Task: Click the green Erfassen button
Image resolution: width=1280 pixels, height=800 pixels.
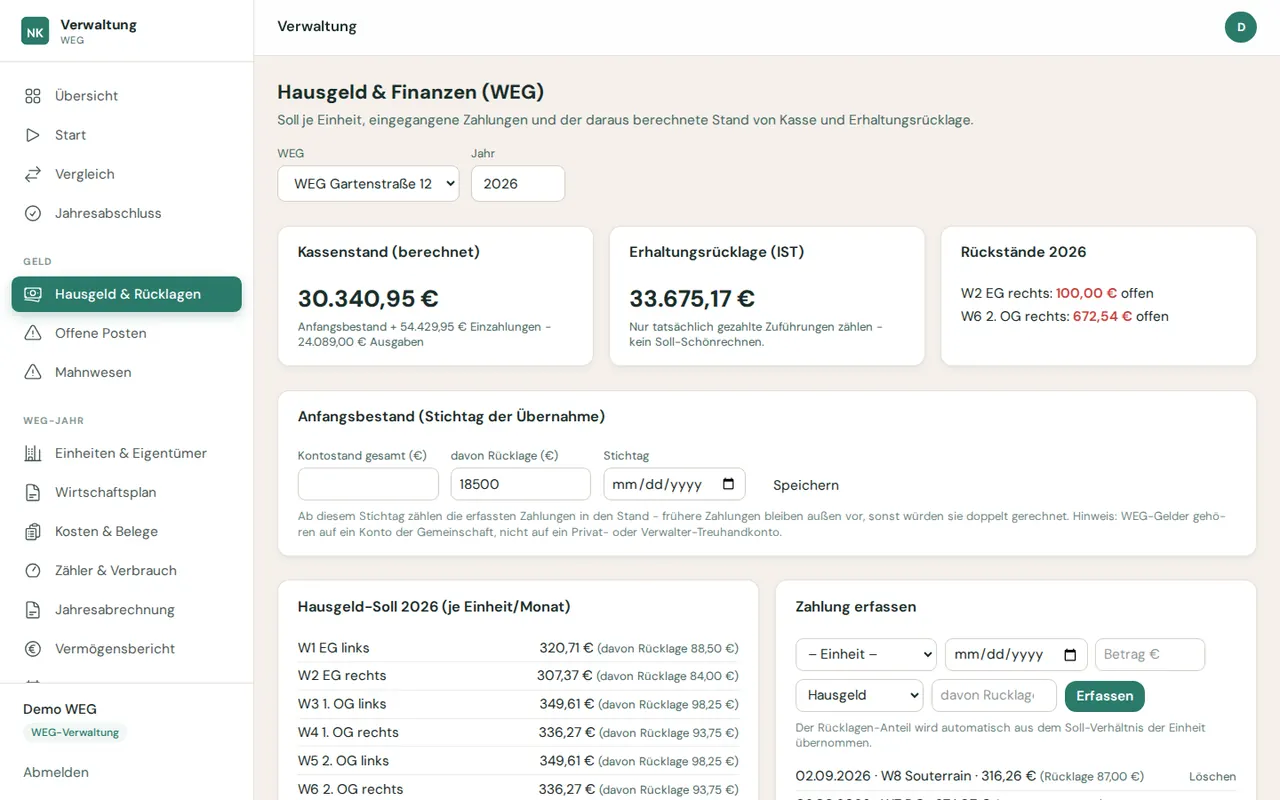Action: (1104, 695)
